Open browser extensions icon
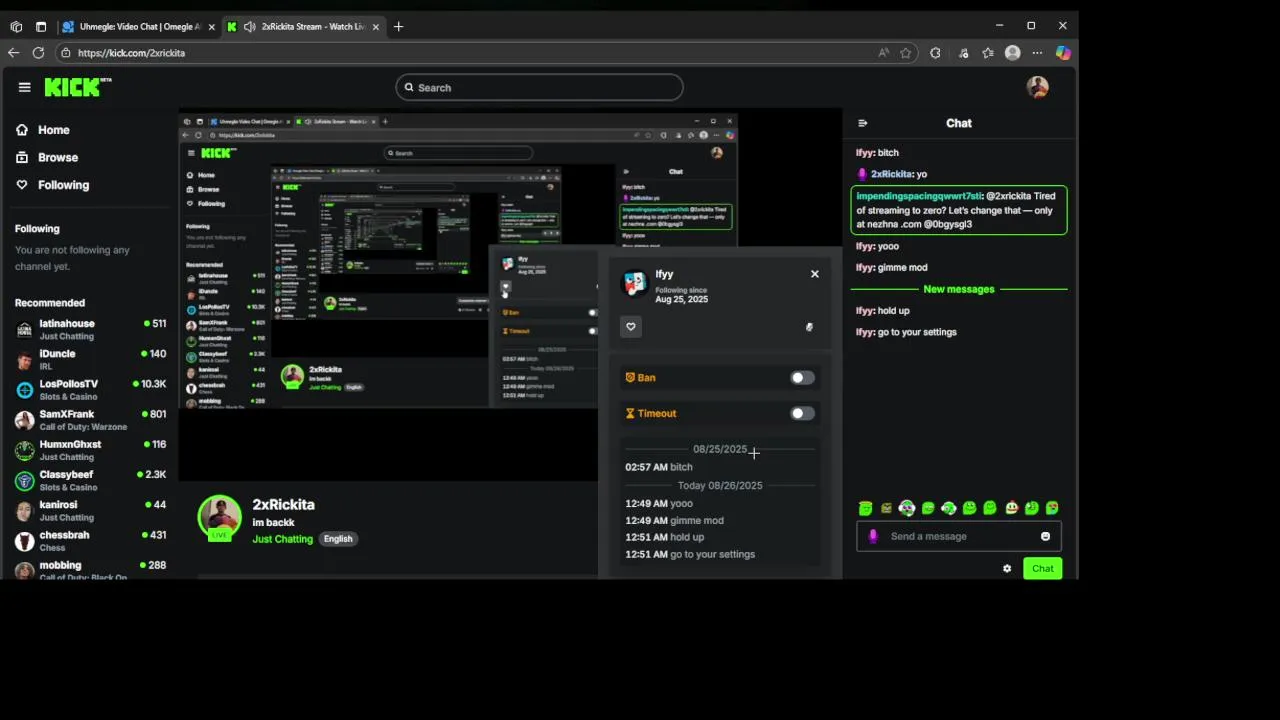This screenshot has height=720, width=1280. pos(935,53)
